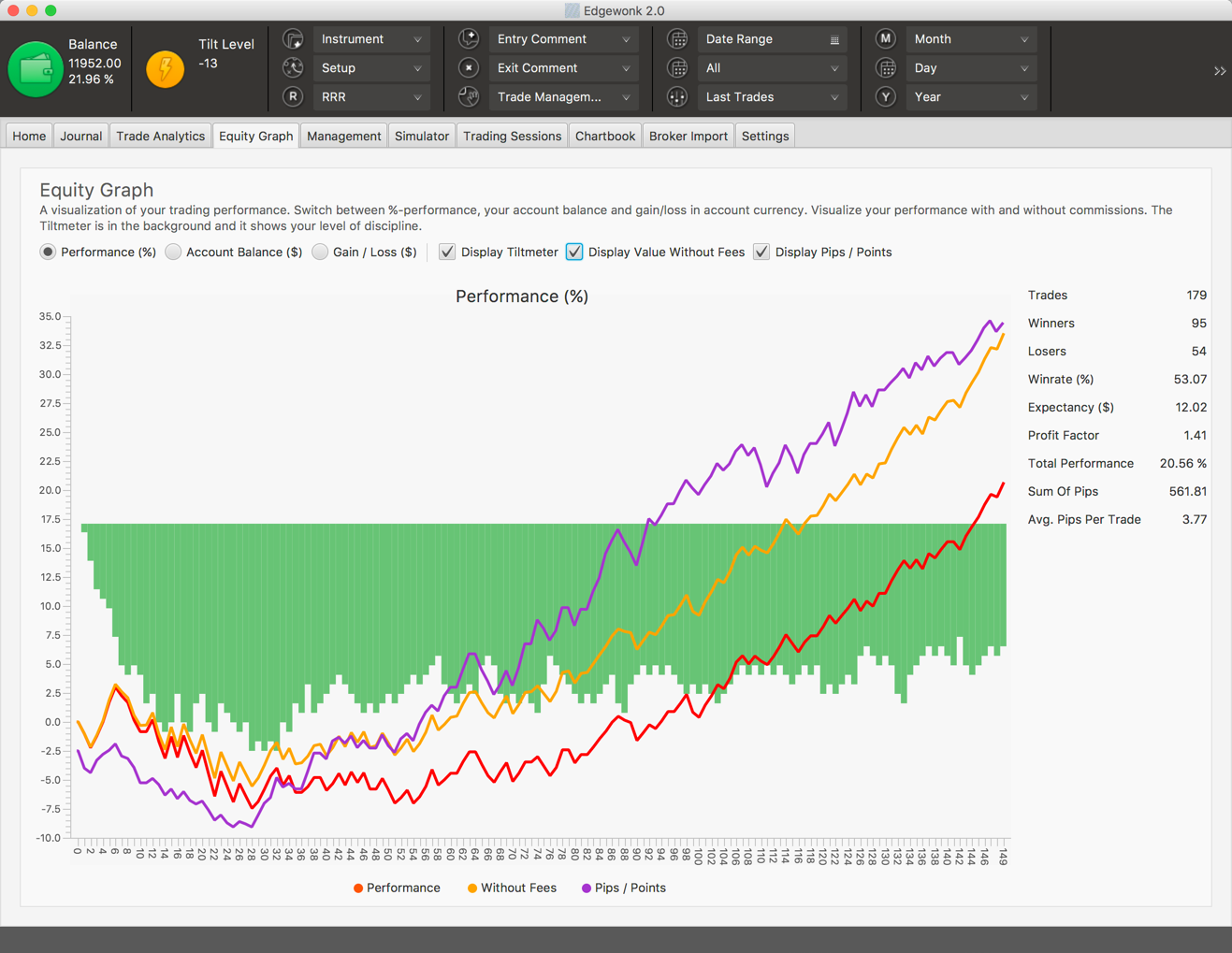Image resolution: width=1232 pixels, height=953 pixels.
Task: Expand the toolbar with double-chevron arrow
Action: coord(1219,71)
